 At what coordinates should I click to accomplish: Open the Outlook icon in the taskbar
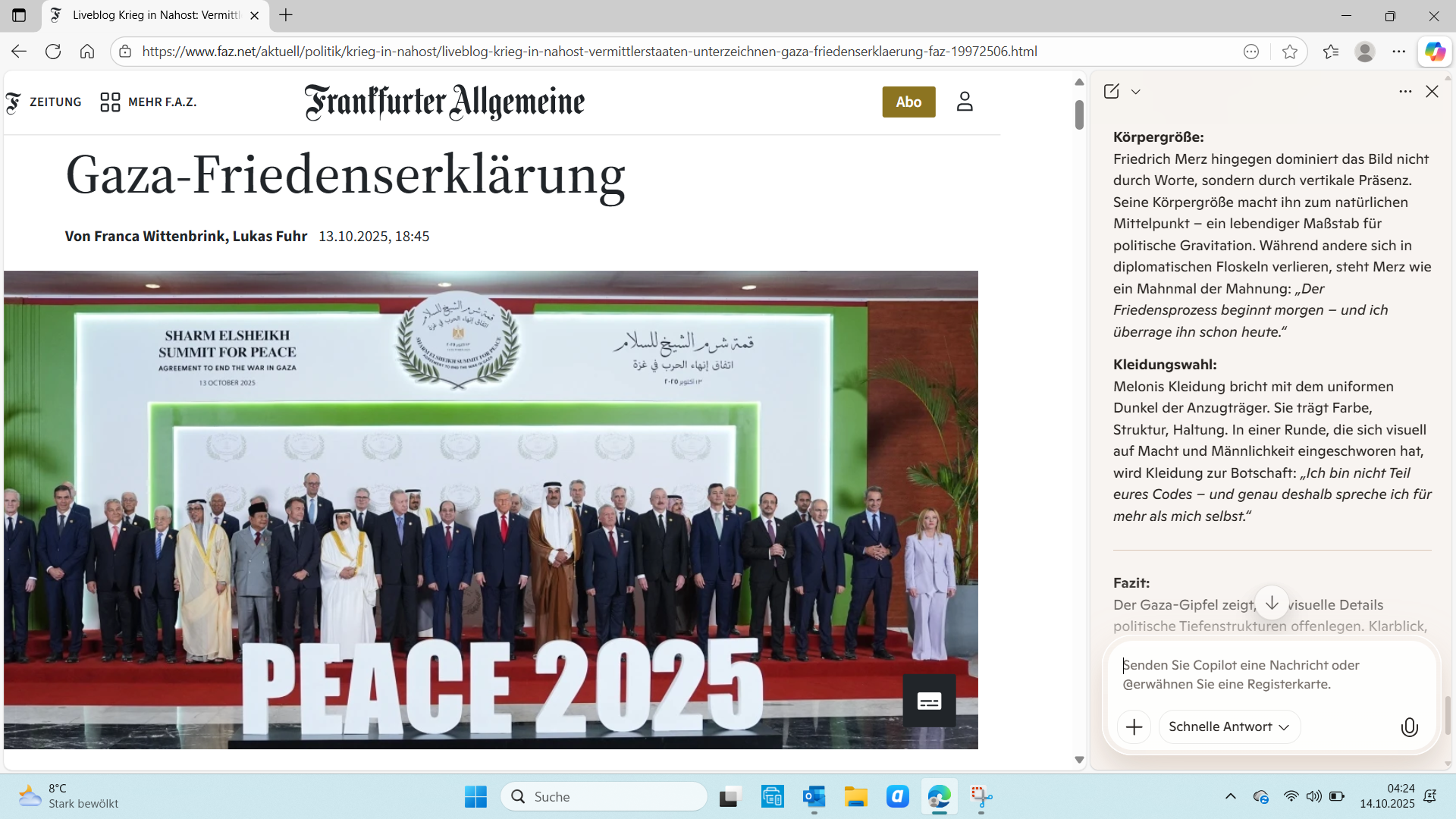point(814,797)
